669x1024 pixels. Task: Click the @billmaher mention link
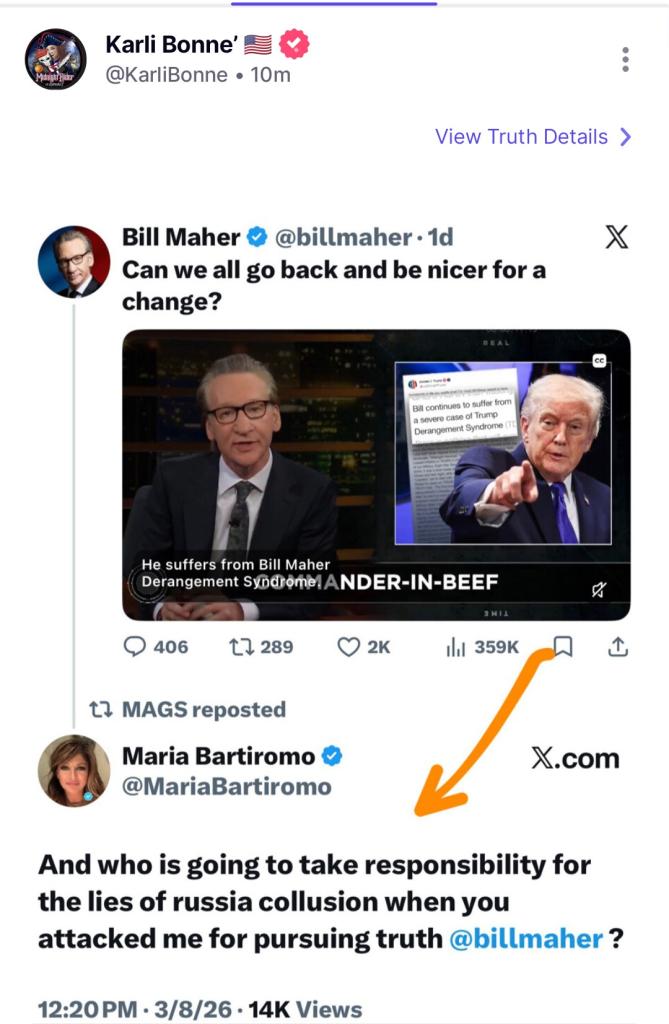[x=526, y=939]
